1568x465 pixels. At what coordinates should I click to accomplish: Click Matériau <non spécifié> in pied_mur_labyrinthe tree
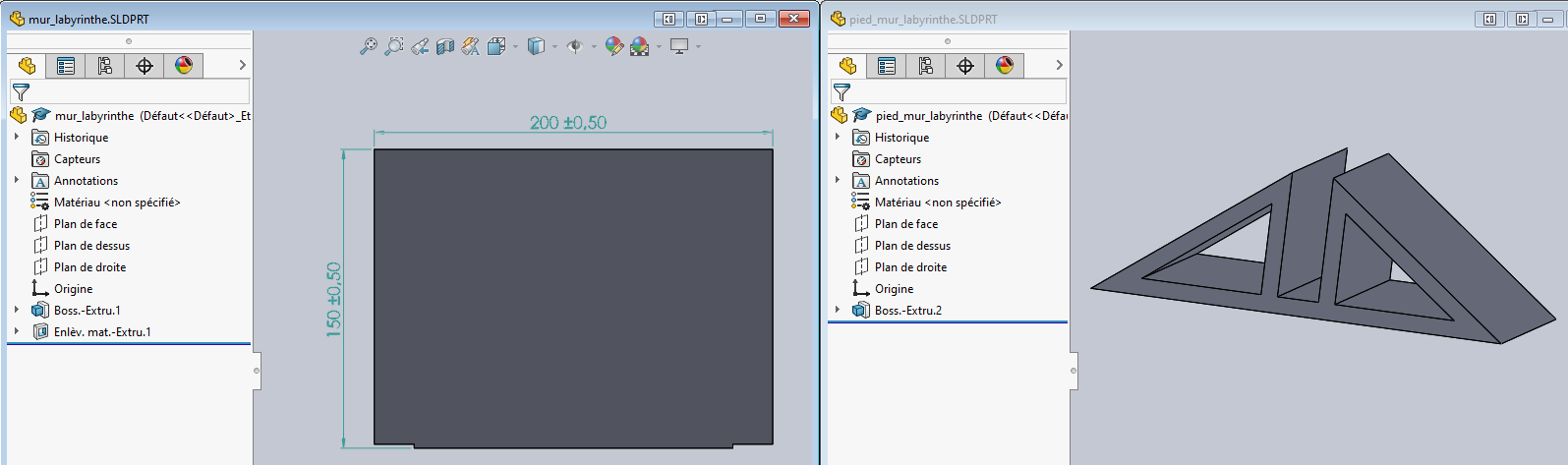[x=937, y=203]
